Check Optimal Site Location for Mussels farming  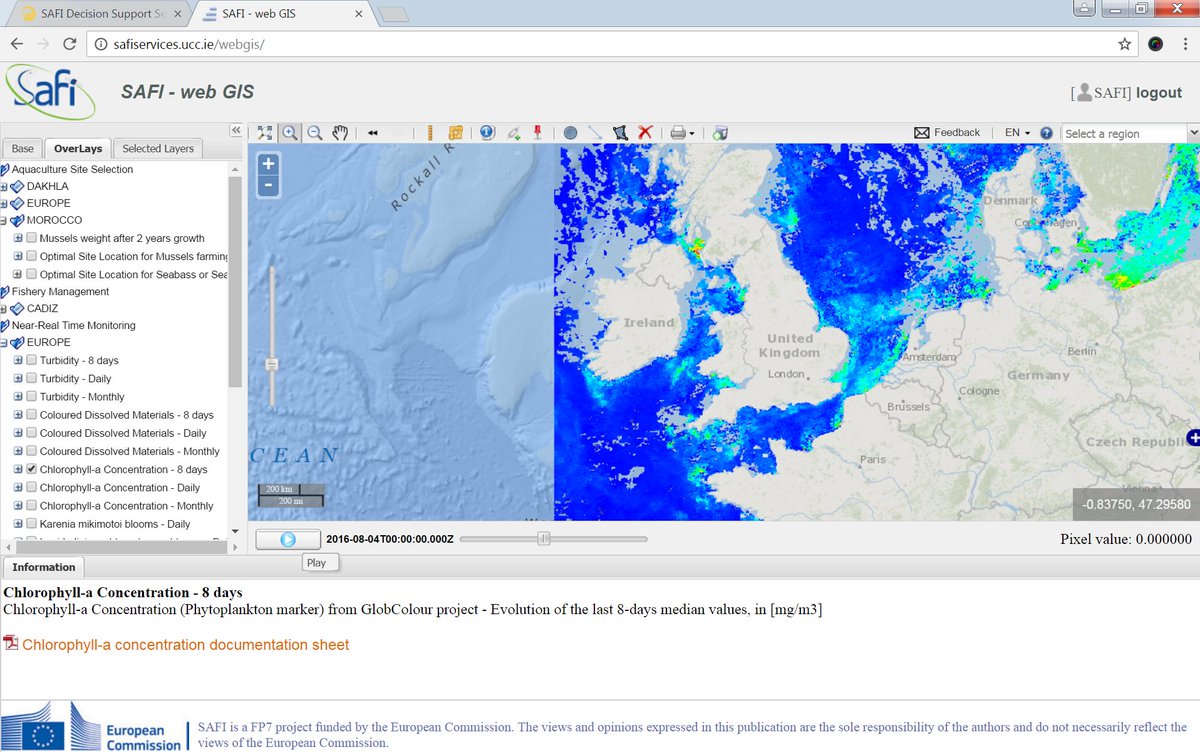pyautogui.click(x=32, y=256)
